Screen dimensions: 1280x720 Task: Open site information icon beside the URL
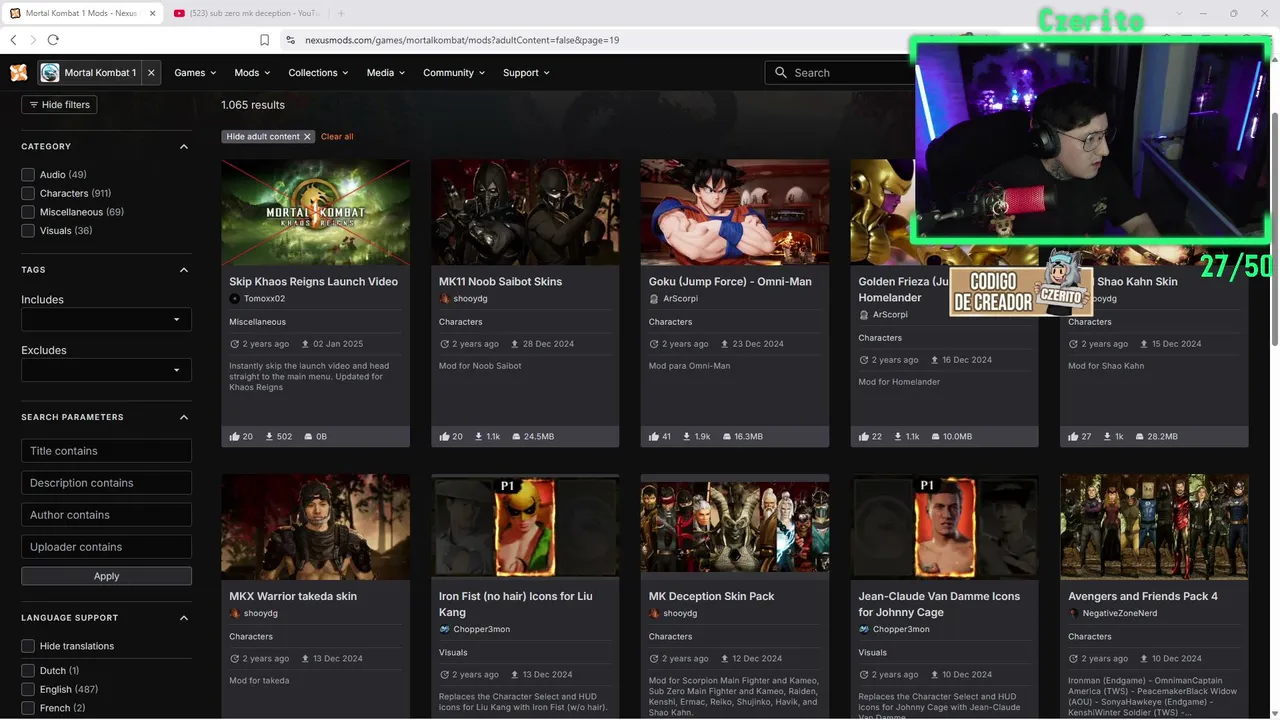tap(291, 40)
